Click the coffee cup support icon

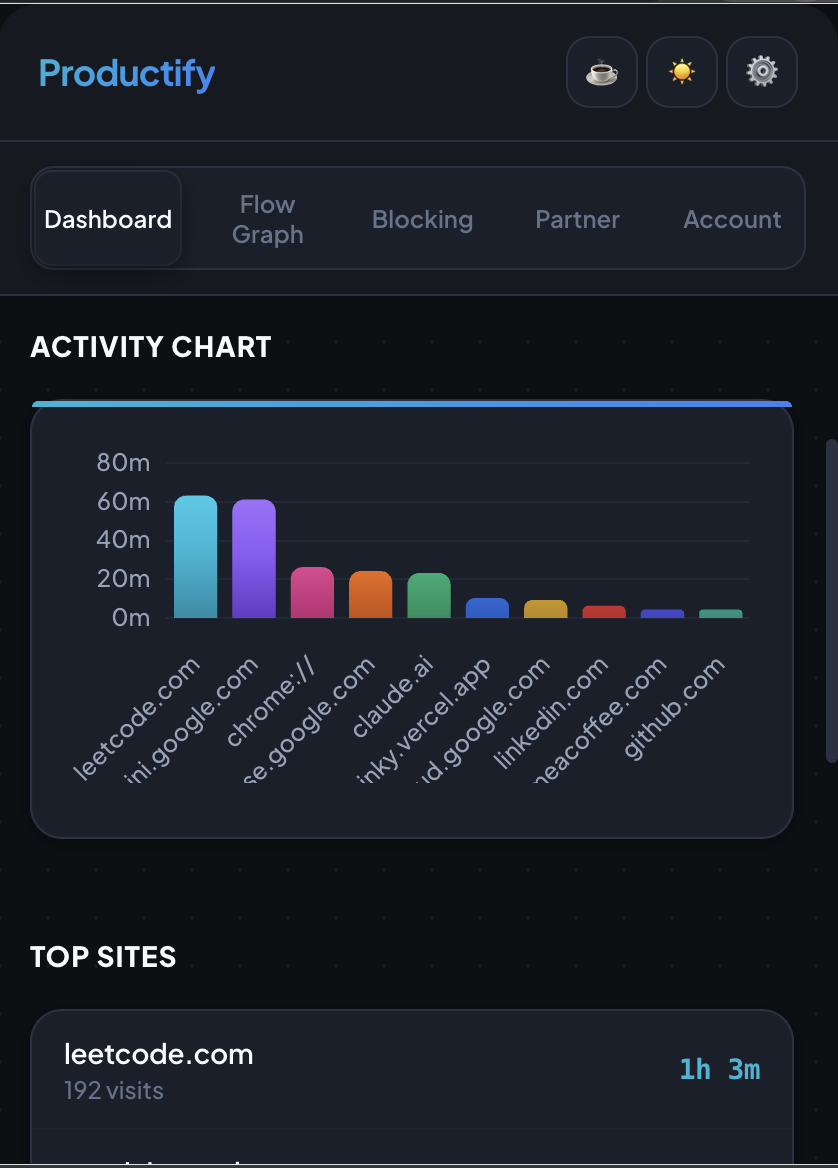coord(601,71)
